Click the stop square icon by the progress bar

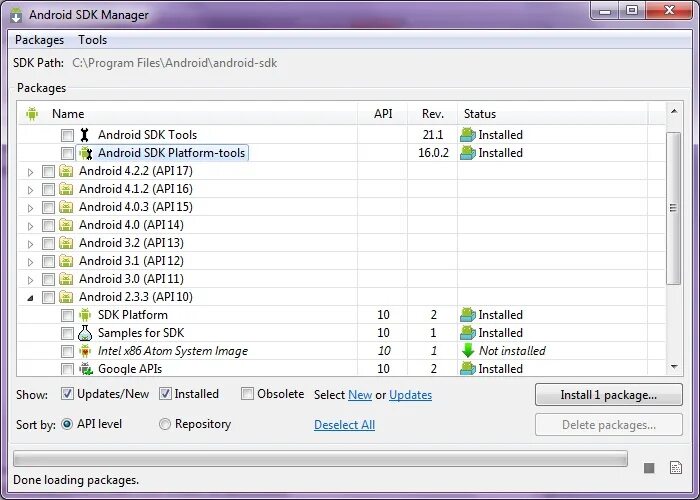(649, 468)
